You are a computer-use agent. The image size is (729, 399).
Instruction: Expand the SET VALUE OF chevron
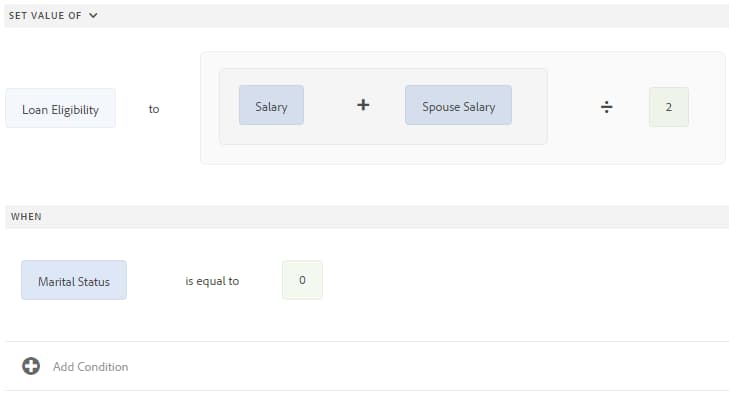coord(93,15)
